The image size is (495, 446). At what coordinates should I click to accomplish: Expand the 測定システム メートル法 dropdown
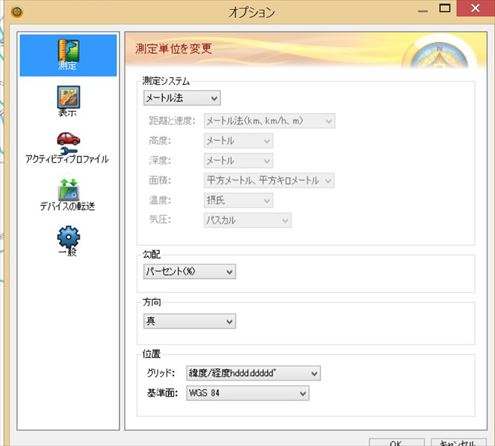pyautogui.click(x=182, y=98)
